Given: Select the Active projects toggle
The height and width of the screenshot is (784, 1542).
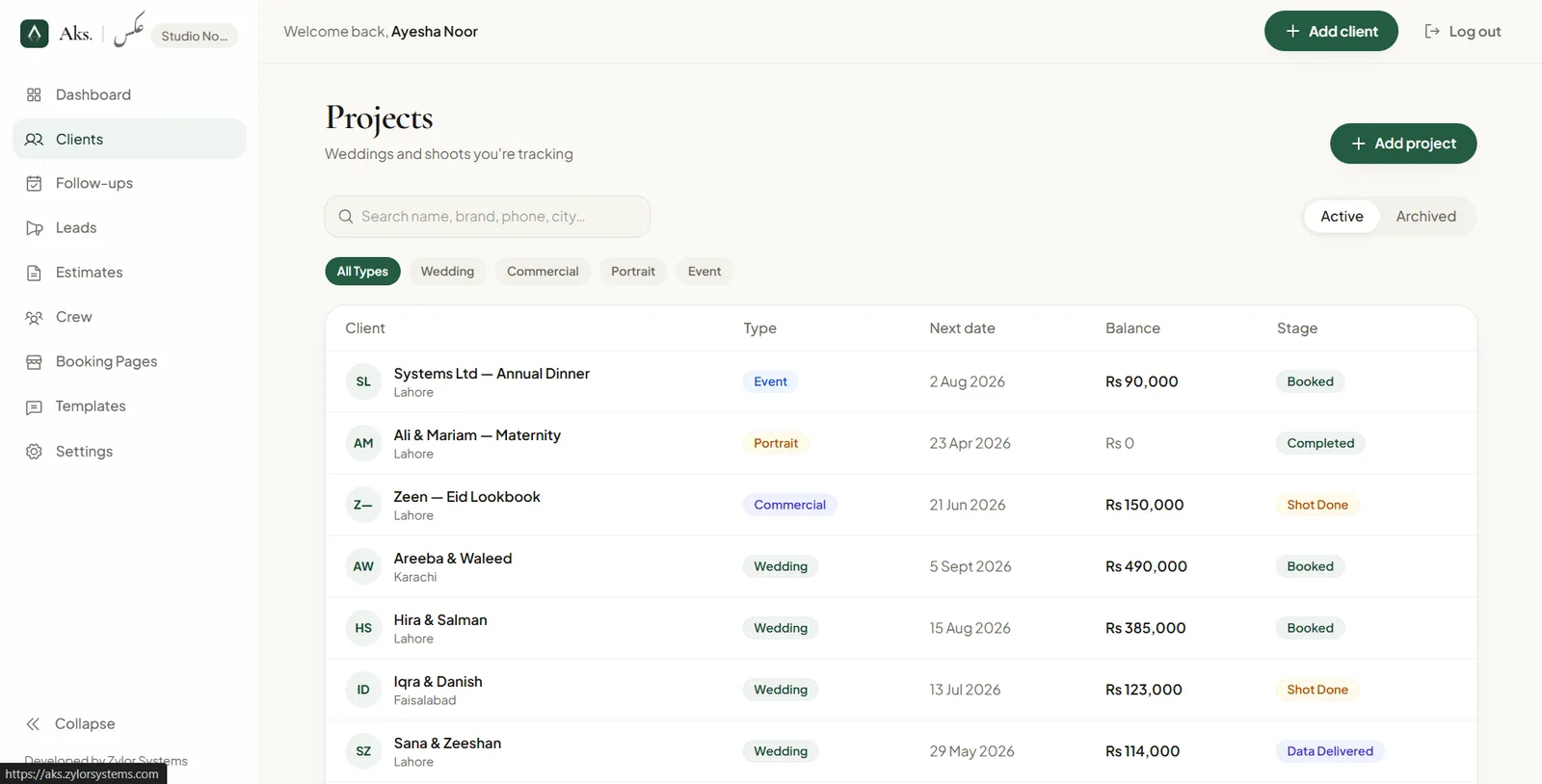Looking at the screenshot, I should click(x=1342, y=217).
